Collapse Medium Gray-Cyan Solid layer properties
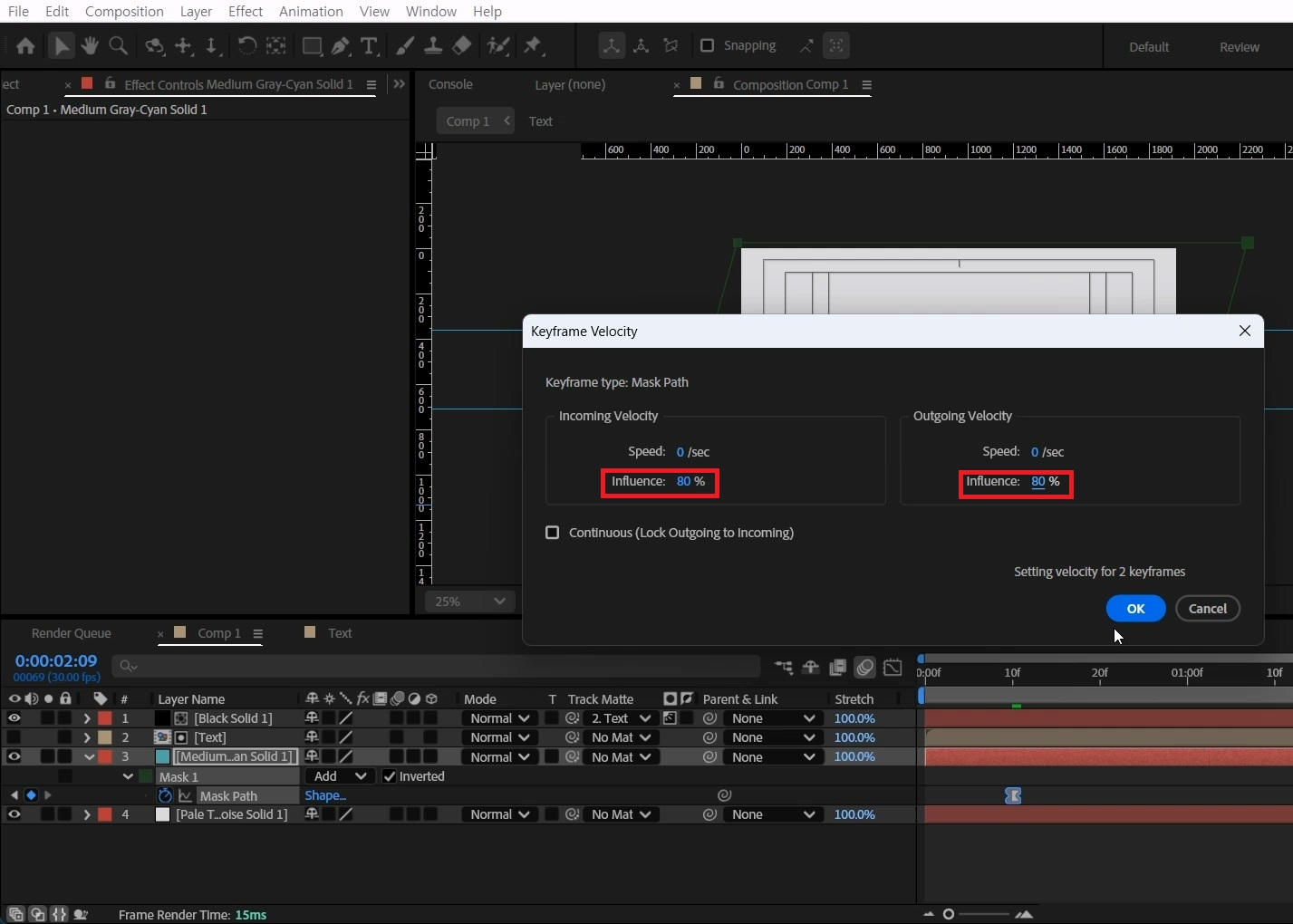This screenshot has width=1293, height=924. coord(89,756)
